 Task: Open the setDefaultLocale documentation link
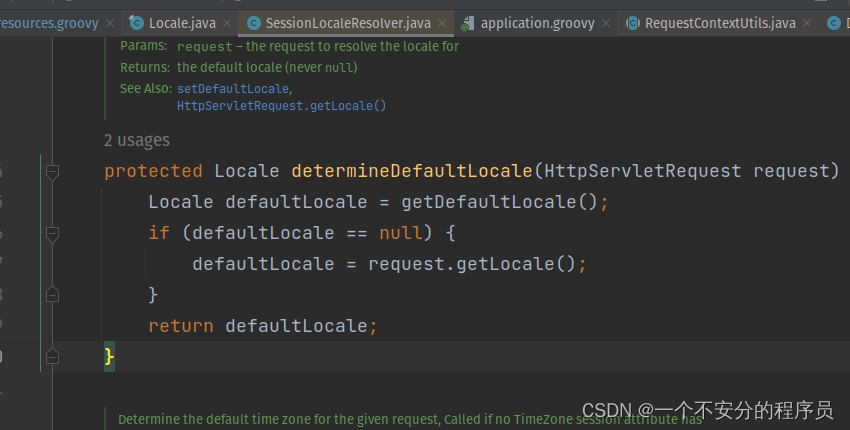tap(233, 88)
